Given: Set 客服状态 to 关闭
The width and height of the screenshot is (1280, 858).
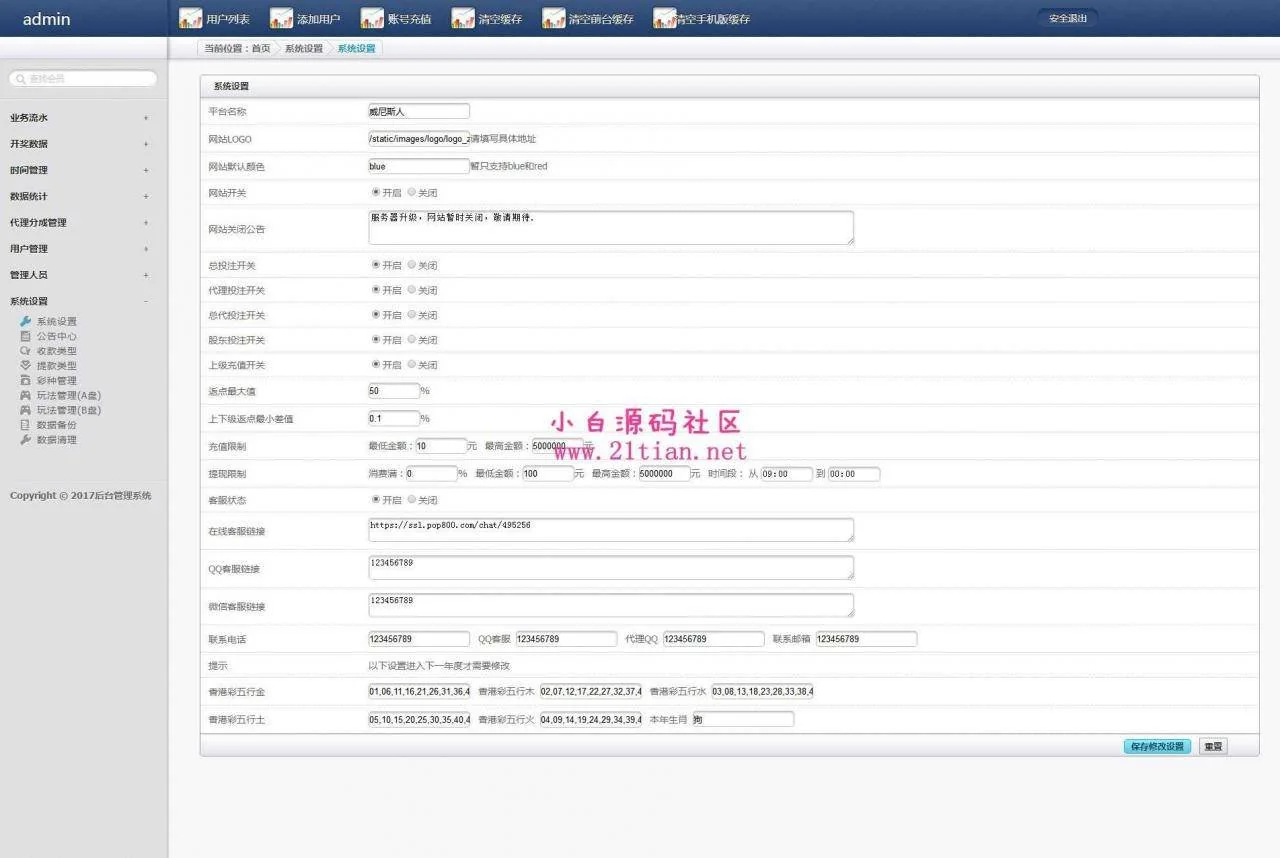Looking at the screenshot, I should tap(412, 500).
